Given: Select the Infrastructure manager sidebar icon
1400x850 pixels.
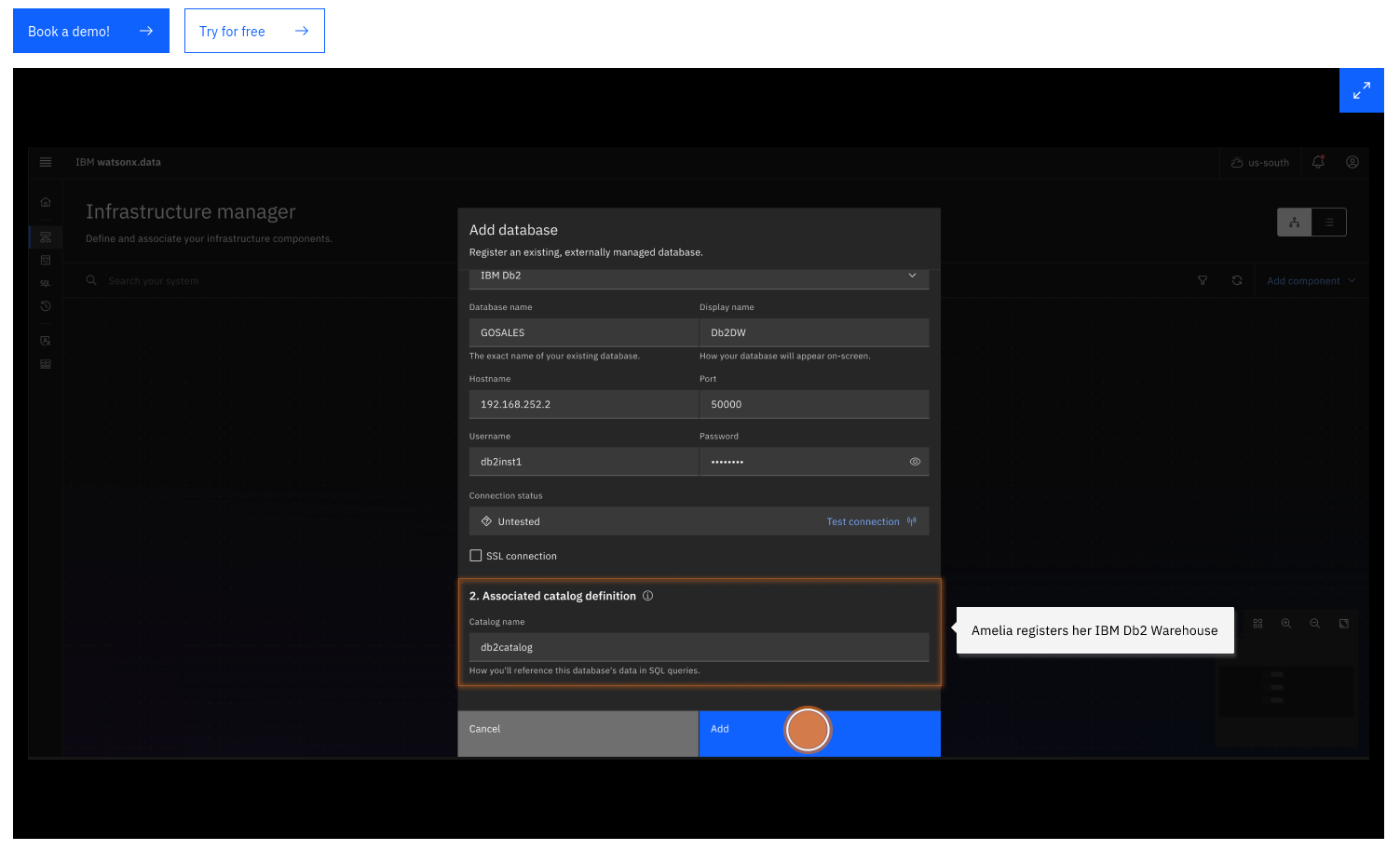Looking at the screenshot, I should coord(46,237).
